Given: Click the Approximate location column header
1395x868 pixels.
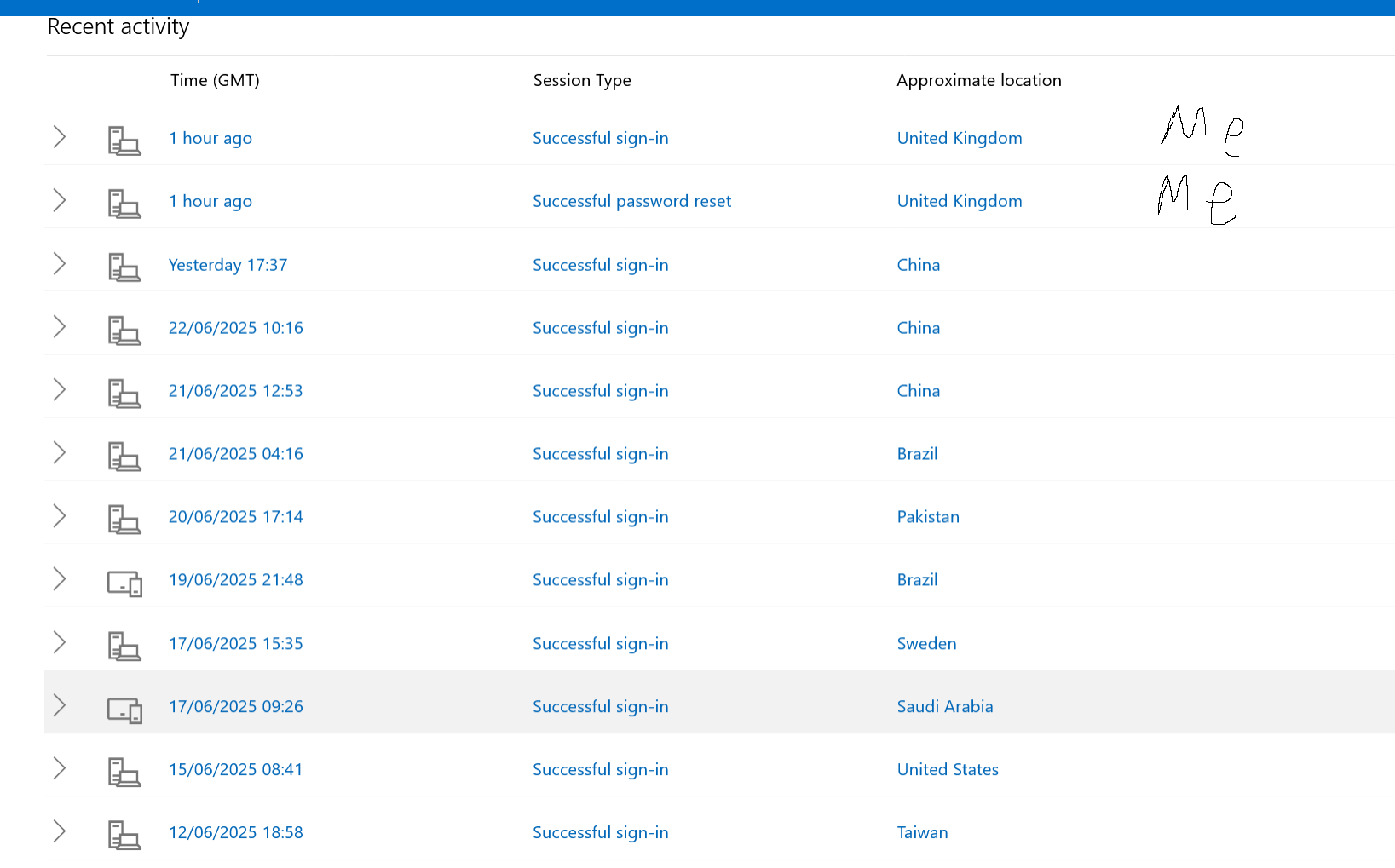Looking at the screenshot, I should click(979, 81).
